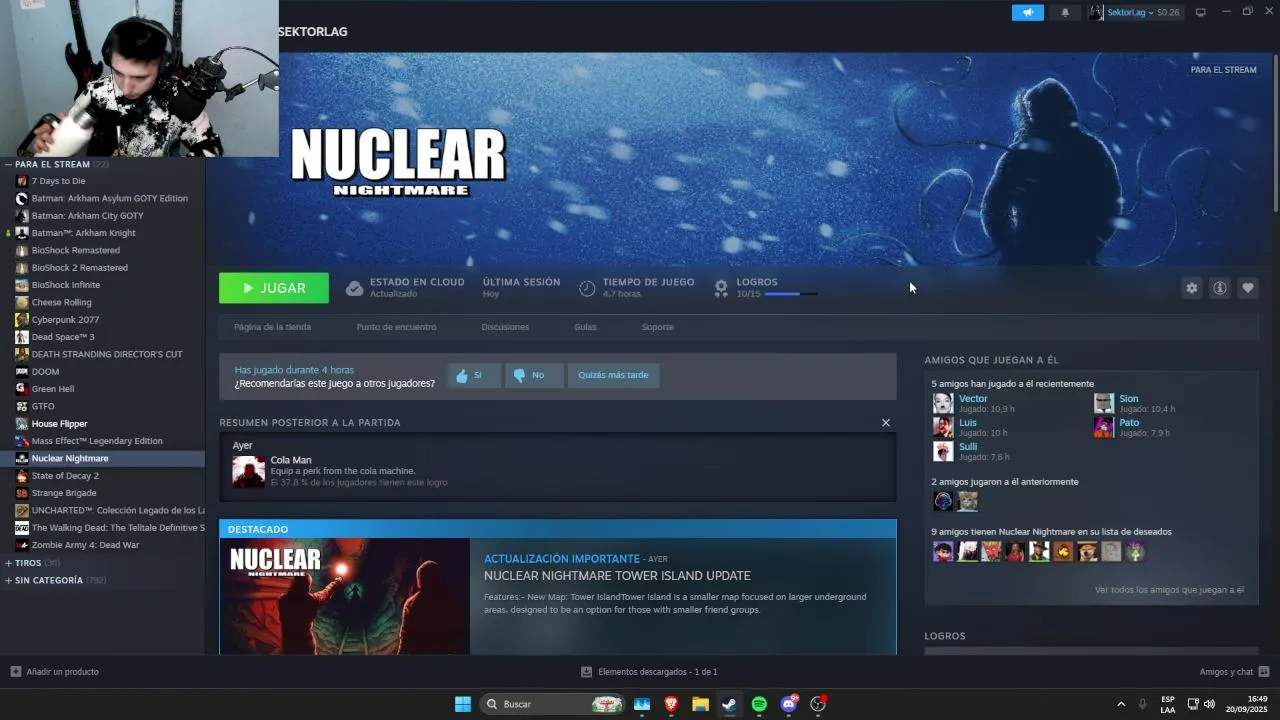Open Discord from the taskbar
The height and width of the screenshot is (720, 1280).
click(x=789, y=704)
